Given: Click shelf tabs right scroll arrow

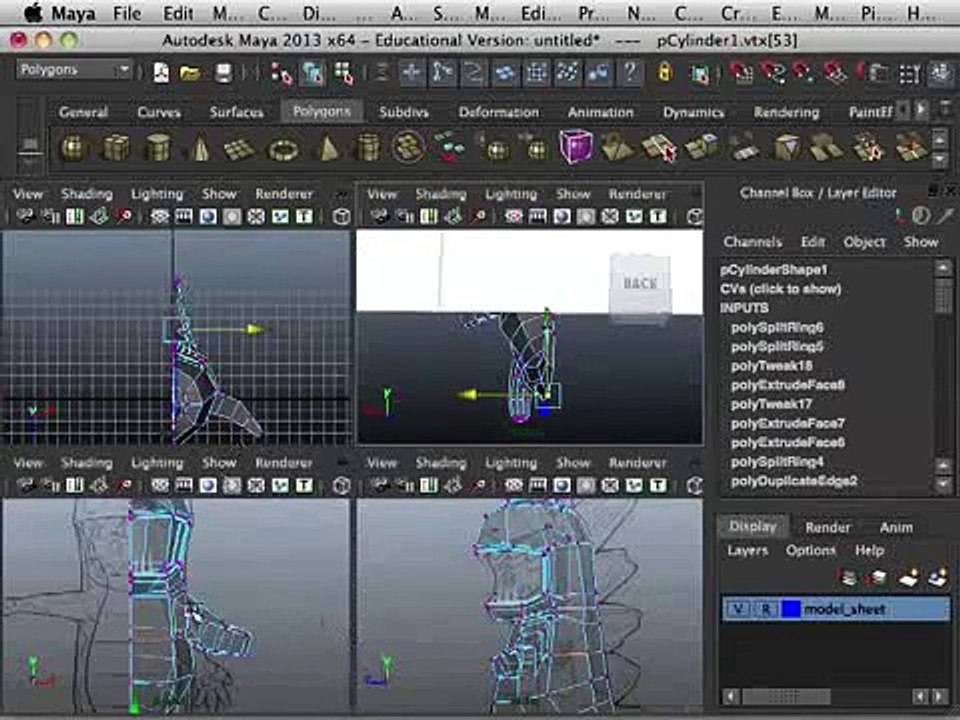Looking at the screenshot, I should (x=920, y=111).
